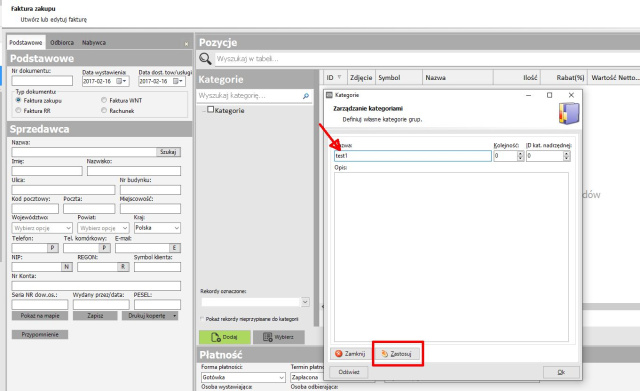The image size is (640, 391).
Task: Click the Ilość column header
Action: click(517, 78)
